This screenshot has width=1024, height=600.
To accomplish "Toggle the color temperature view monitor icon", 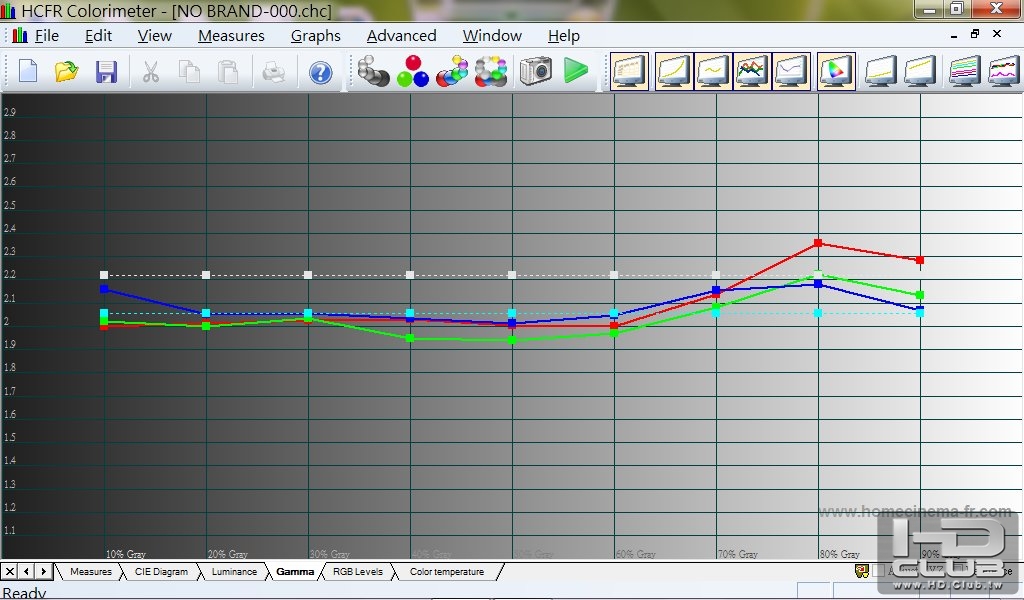I will pos(791,71).
